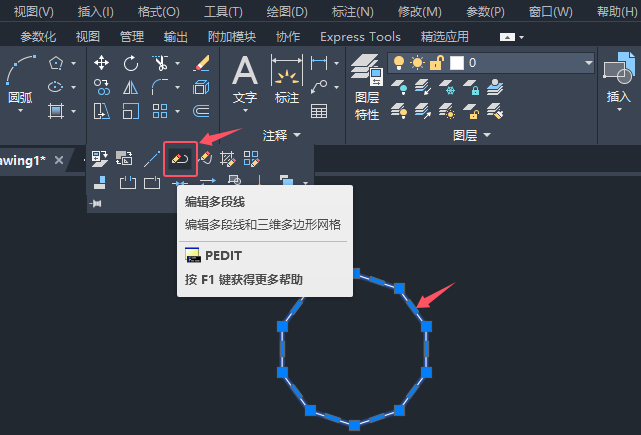This screenshot has width=641, height=435.
Task: Click the Linear dimension icon
Action: [319, 63]
